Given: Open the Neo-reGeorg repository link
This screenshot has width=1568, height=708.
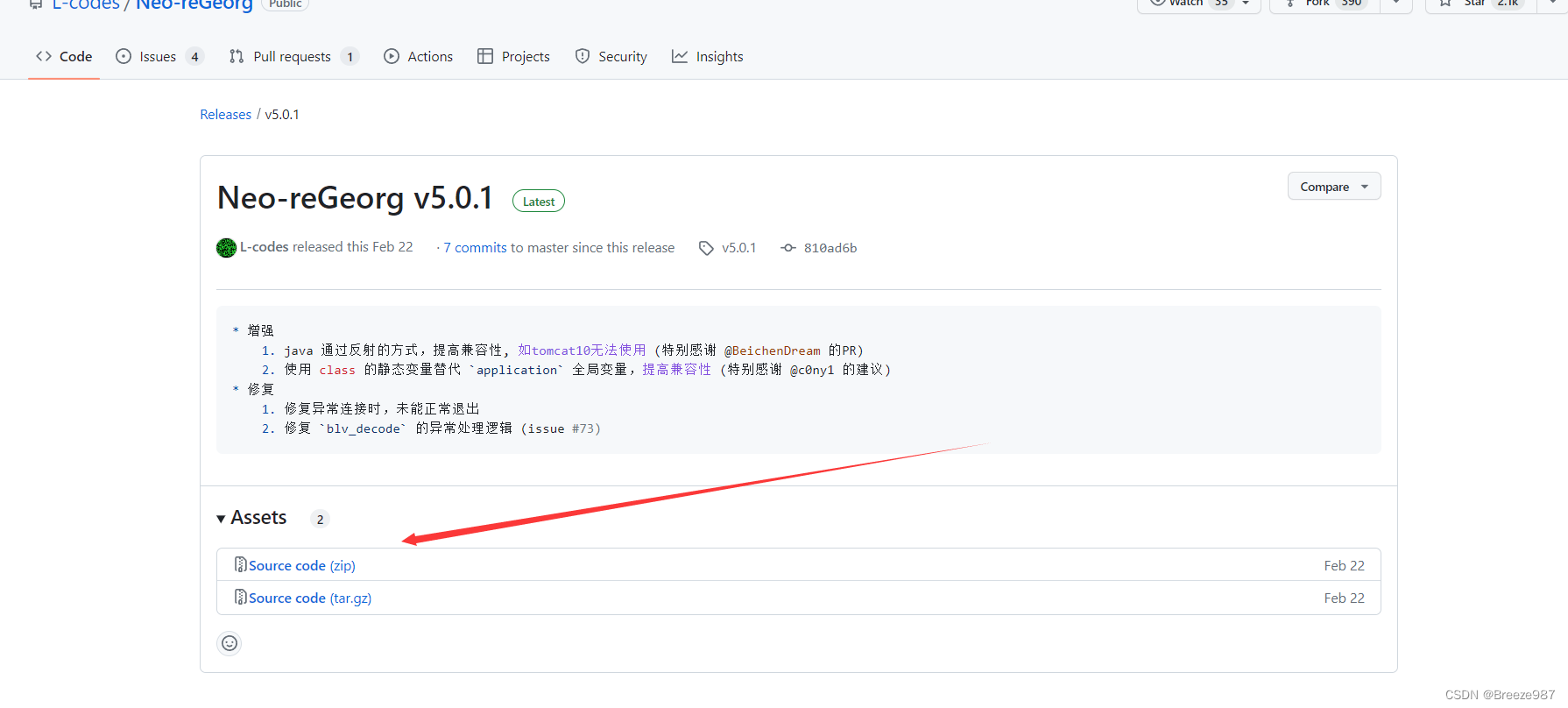Looking at the screenshot, I should tap(194, 4).
